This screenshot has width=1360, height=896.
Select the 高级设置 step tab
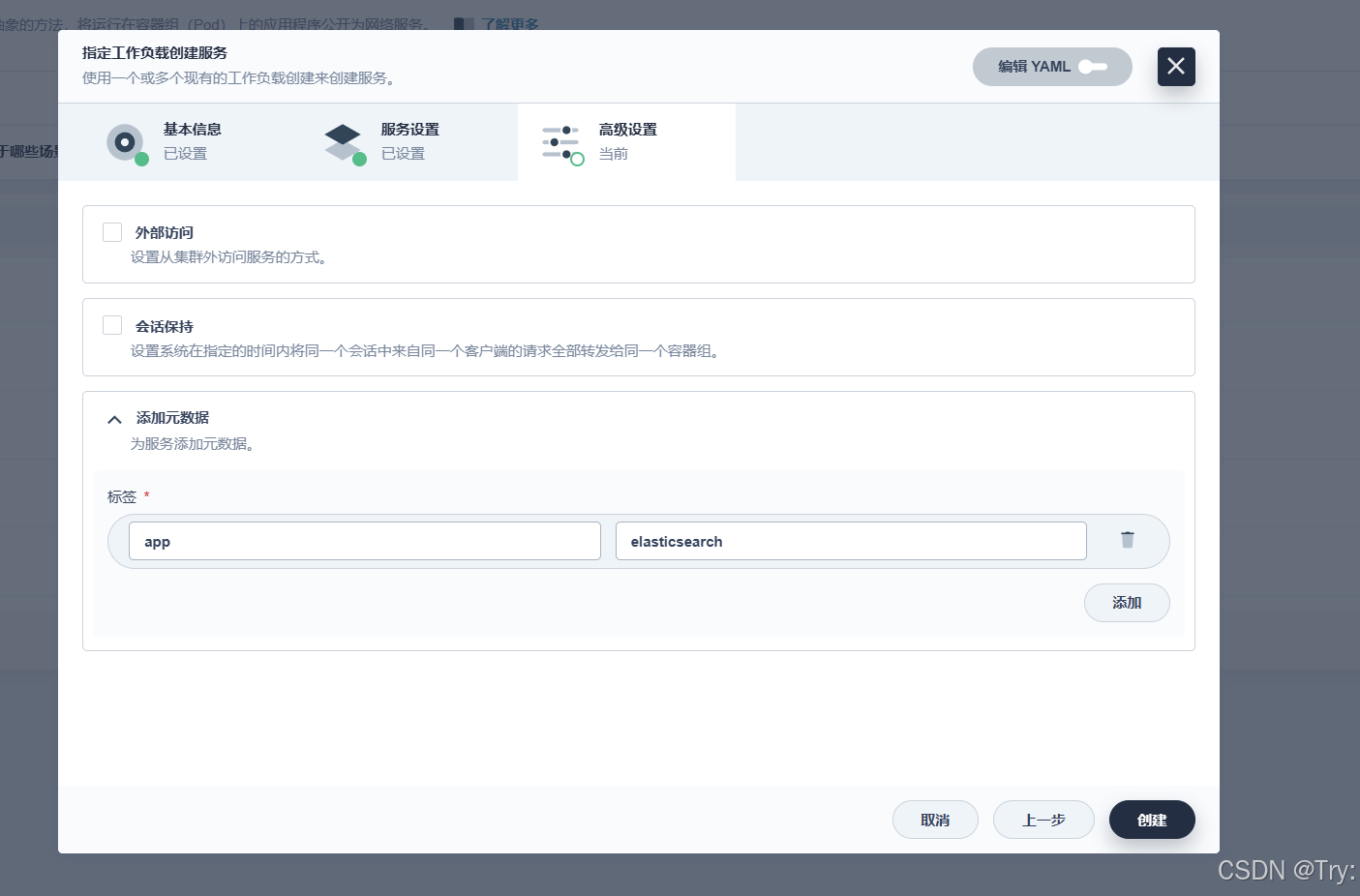click(x=626, y=142)
